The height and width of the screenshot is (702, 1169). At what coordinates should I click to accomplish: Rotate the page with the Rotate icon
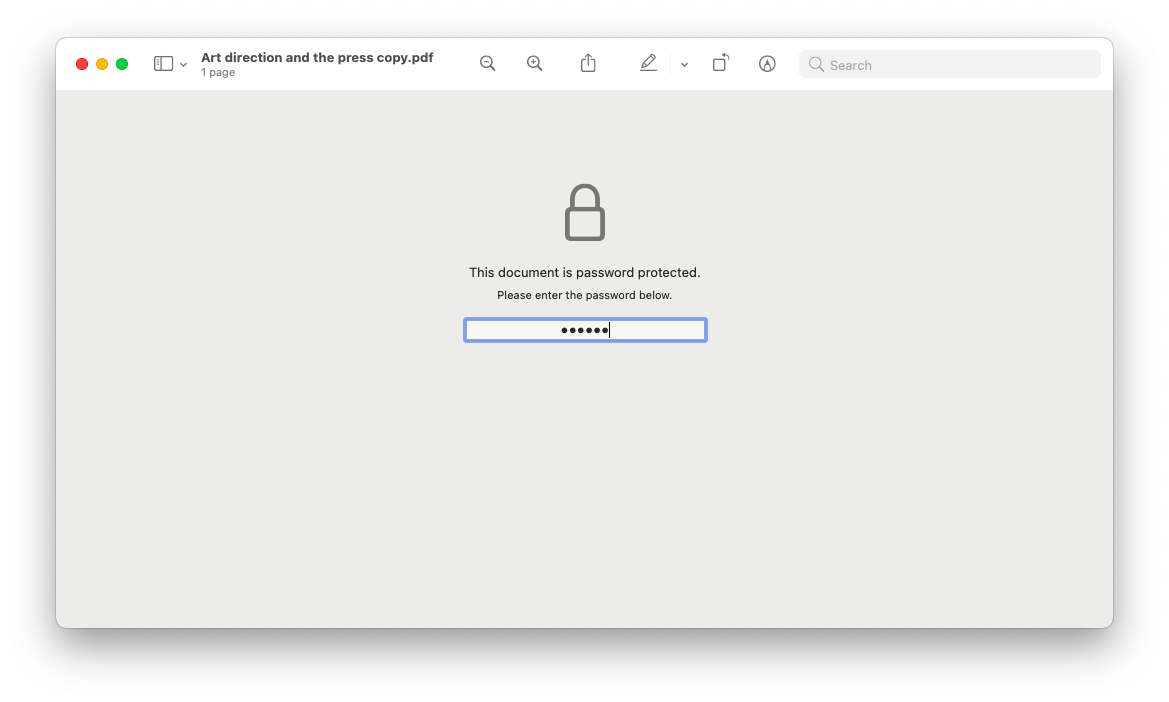coord(720,63)
